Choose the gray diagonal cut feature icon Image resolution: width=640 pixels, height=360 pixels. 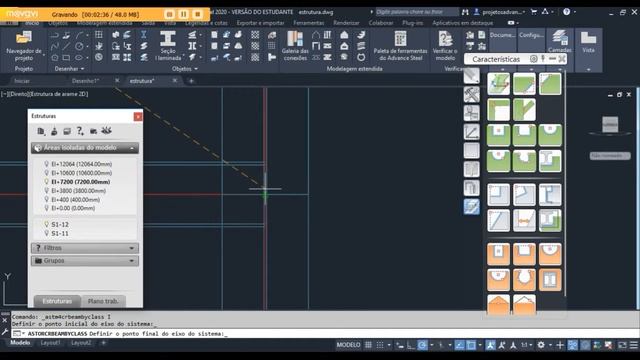[x=498, y=220]
